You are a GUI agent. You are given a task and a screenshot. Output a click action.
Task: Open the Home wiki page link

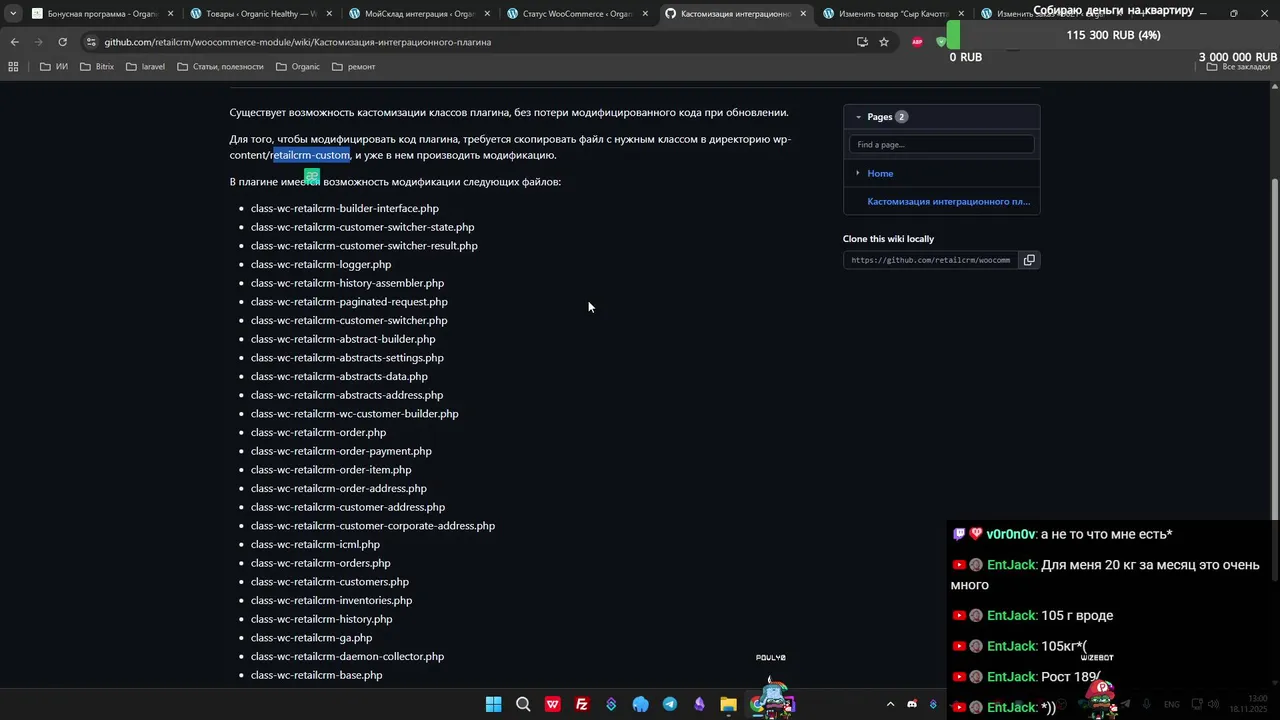tap(880, 173)
